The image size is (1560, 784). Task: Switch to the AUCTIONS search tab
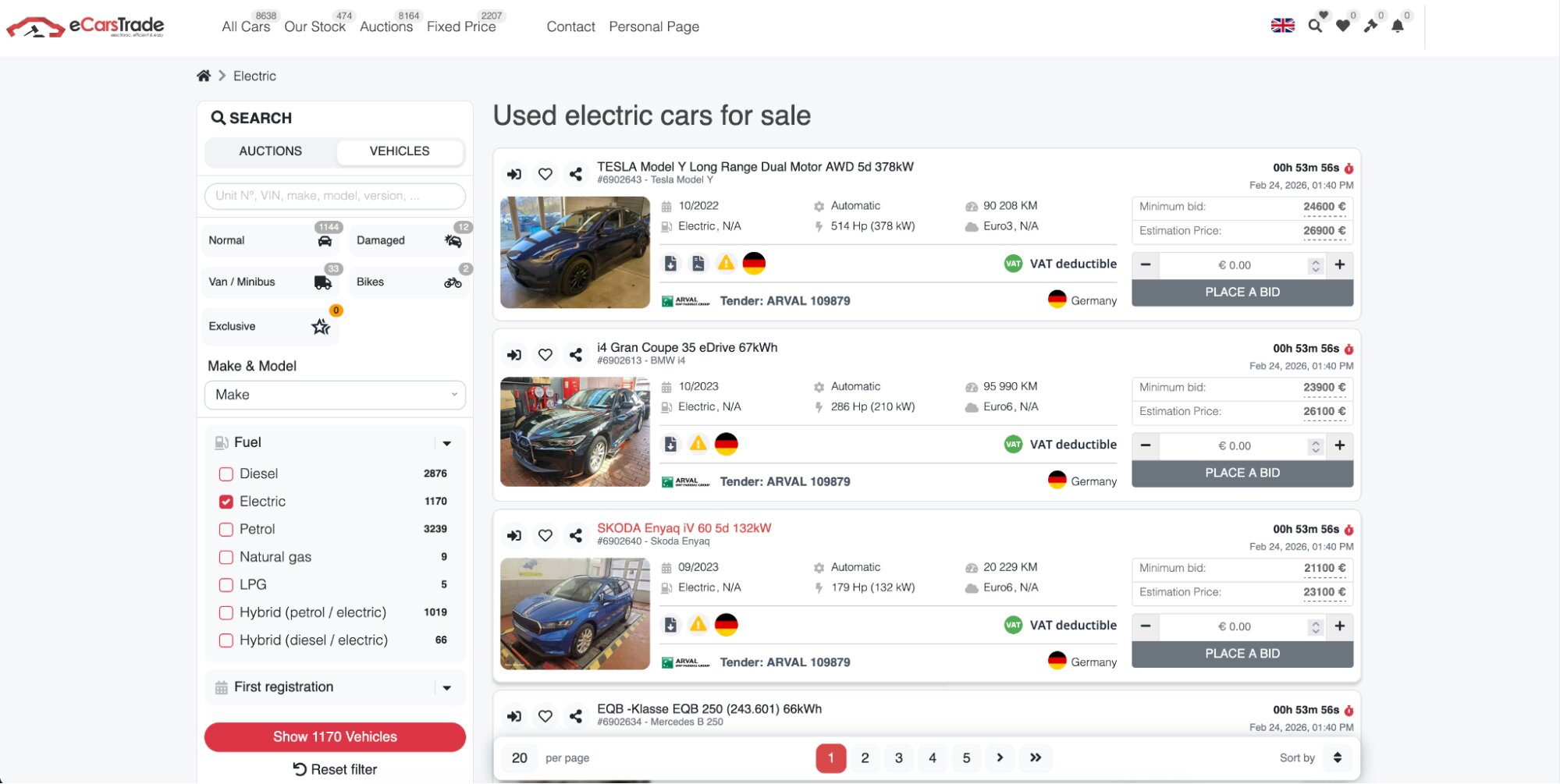tap(270, 151)
